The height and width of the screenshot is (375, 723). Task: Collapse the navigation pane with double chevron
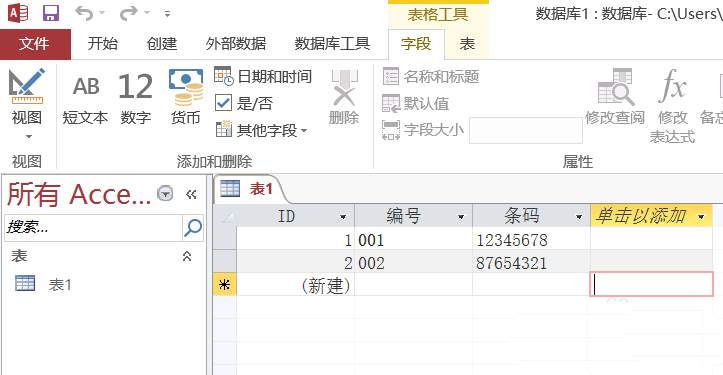click(x=191, y=194)
